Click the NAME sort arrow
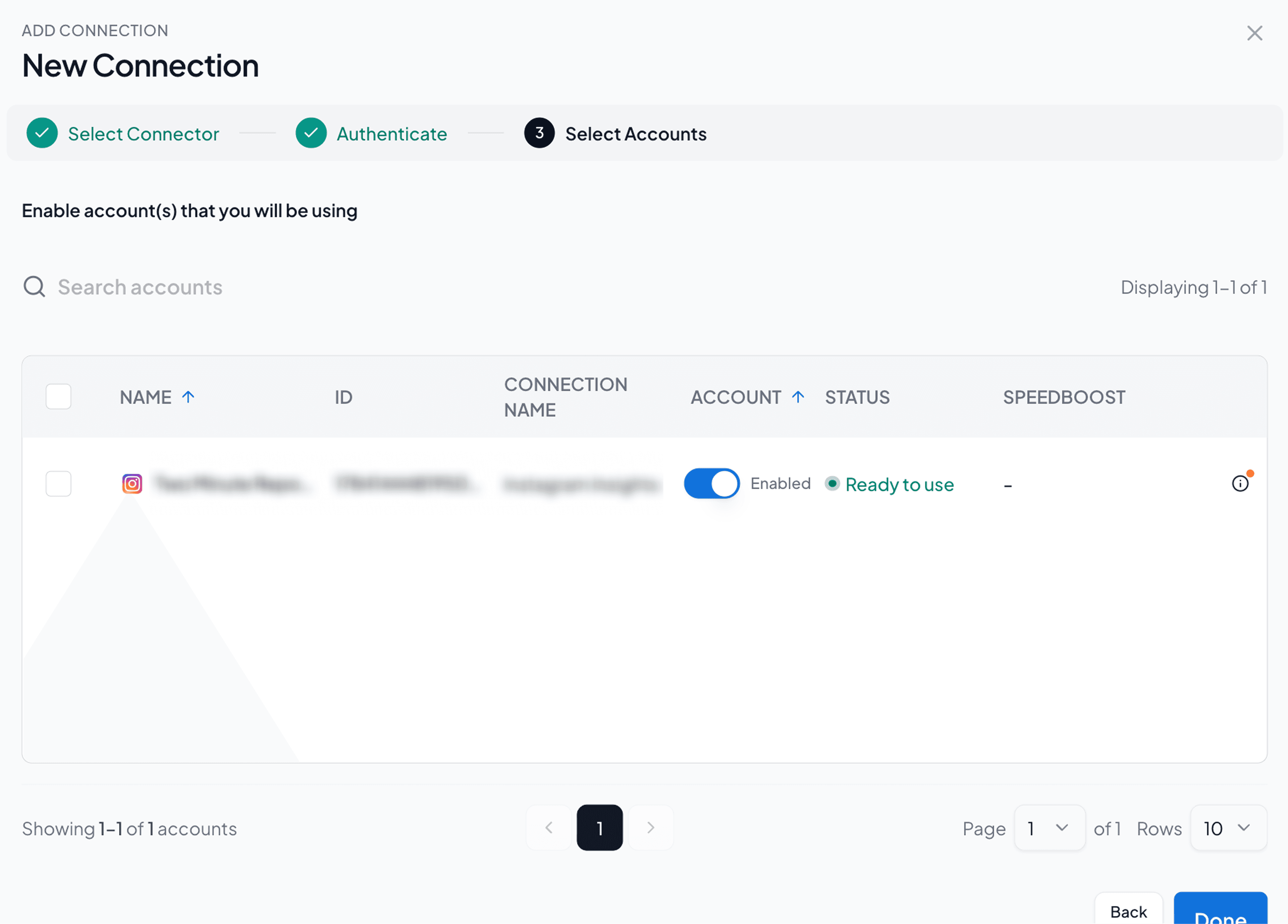Screen dimensions: 1288x924 pos(188,397)
